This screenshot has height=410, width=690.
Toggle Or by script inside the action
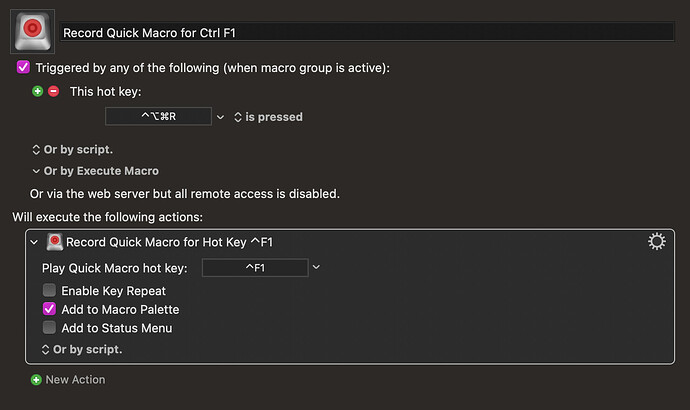point(82,349)
